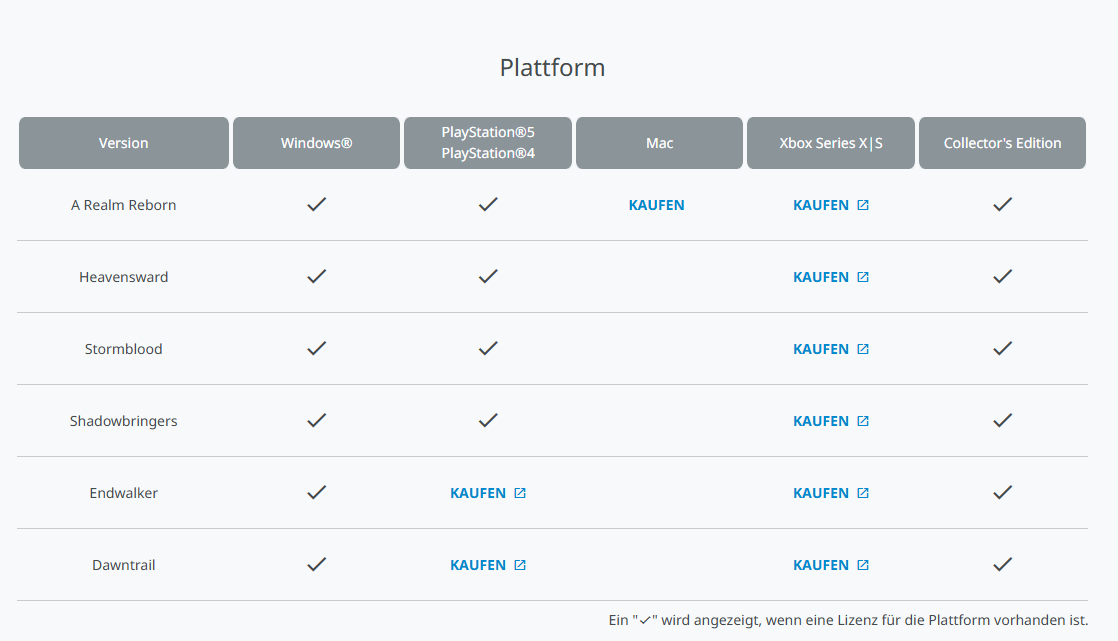
Task: Click the Collector's Edition checkmark for Heavensward
Action: click(x=1002, y=277)
